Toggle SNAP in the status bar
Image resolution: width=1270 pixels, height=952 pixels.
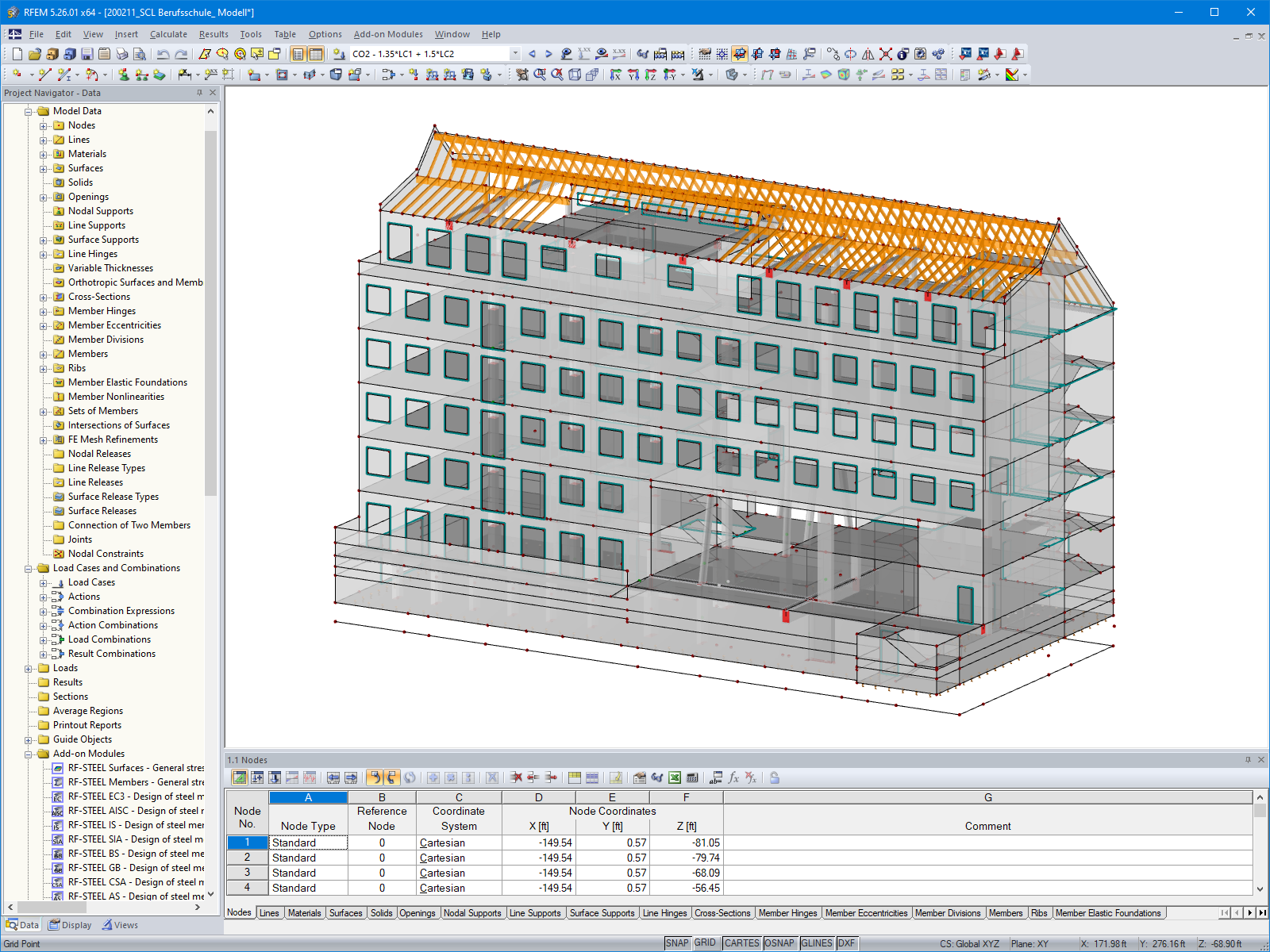tap(679, 942)
